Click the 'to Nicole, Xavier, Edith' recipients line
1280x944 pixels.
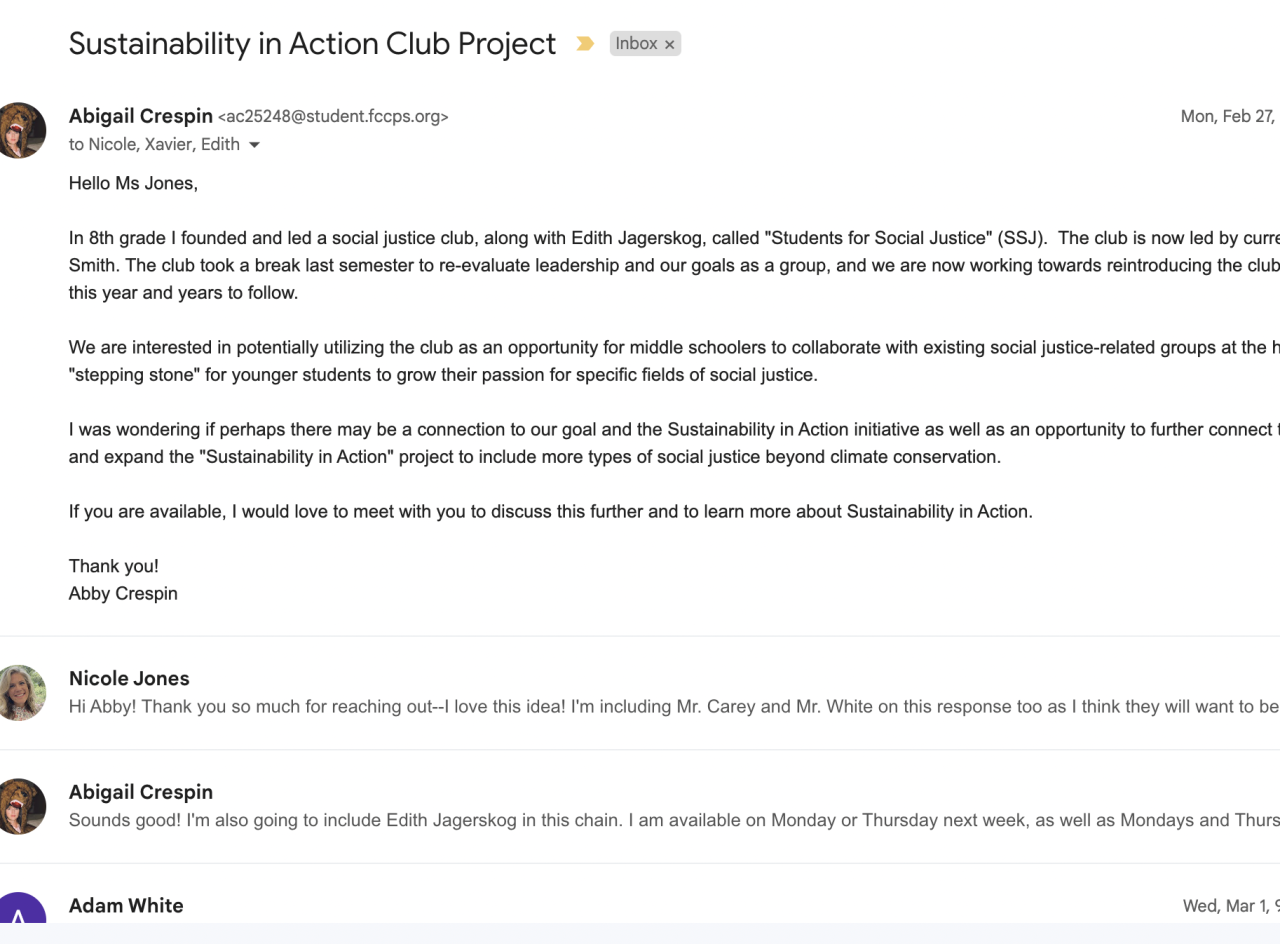(x=154, y=144)
